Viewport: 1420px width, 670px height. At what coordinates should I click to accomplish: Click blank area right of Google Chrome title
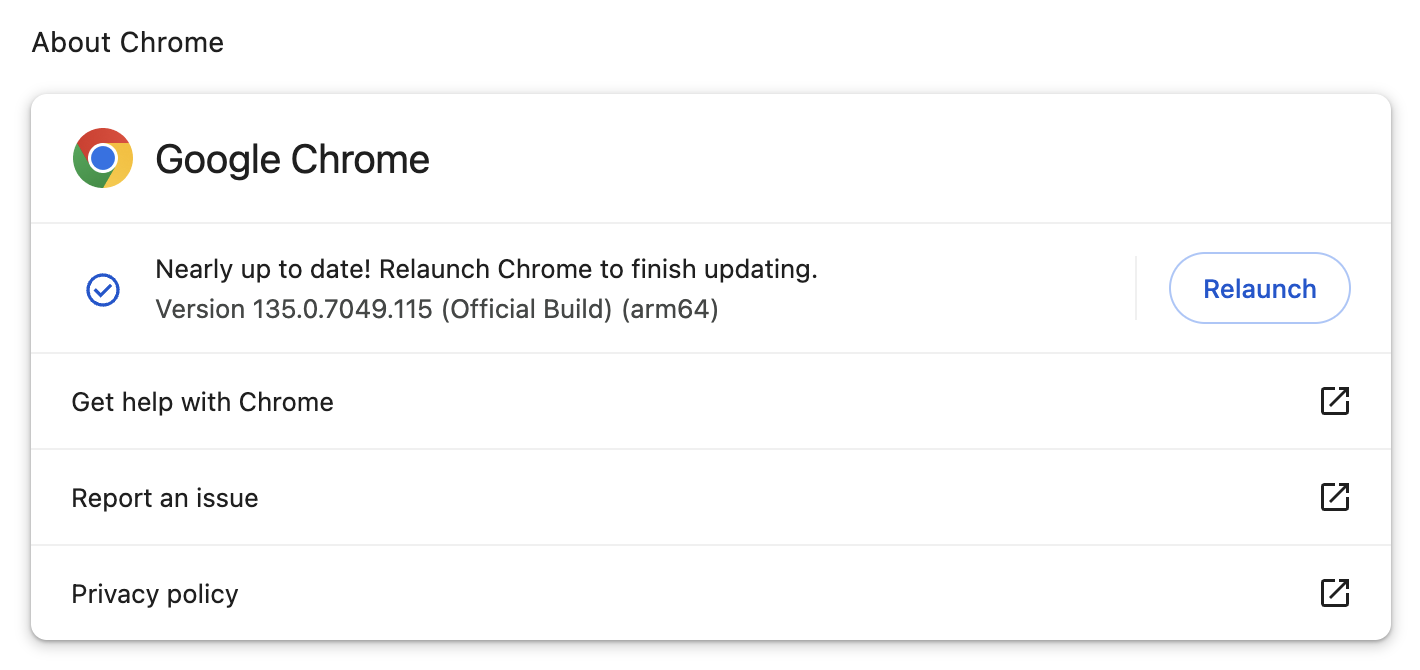point(900,159)
